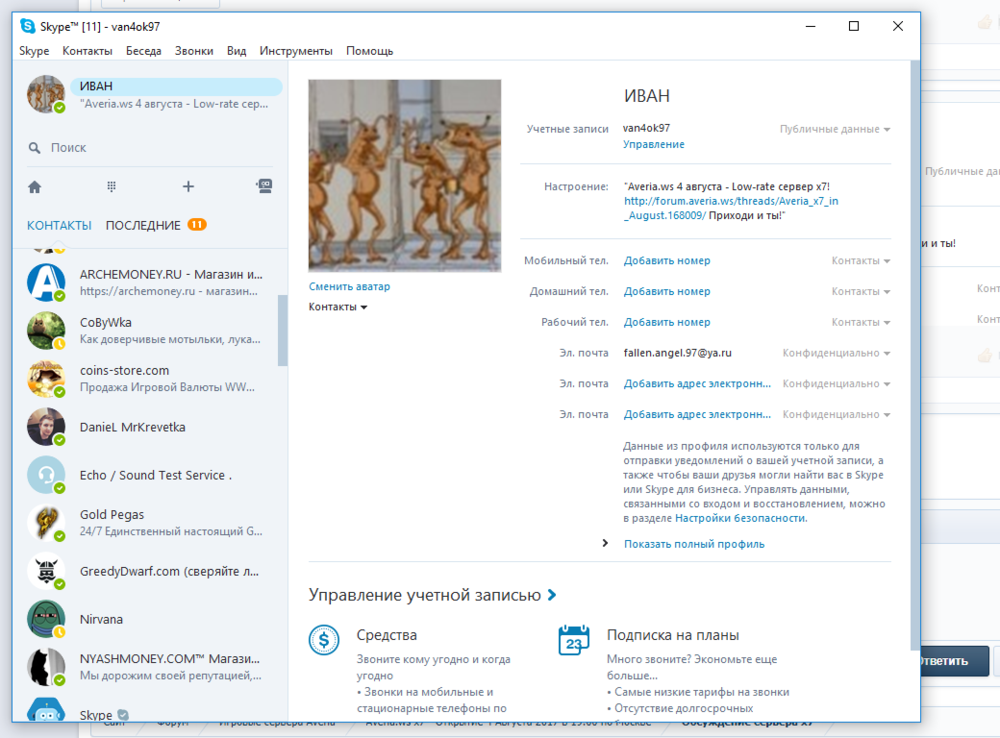The height and width of the screenshot is (738, 1000).
Task: Click the contacts list scrollbar
Action: [x=283, y=330]
